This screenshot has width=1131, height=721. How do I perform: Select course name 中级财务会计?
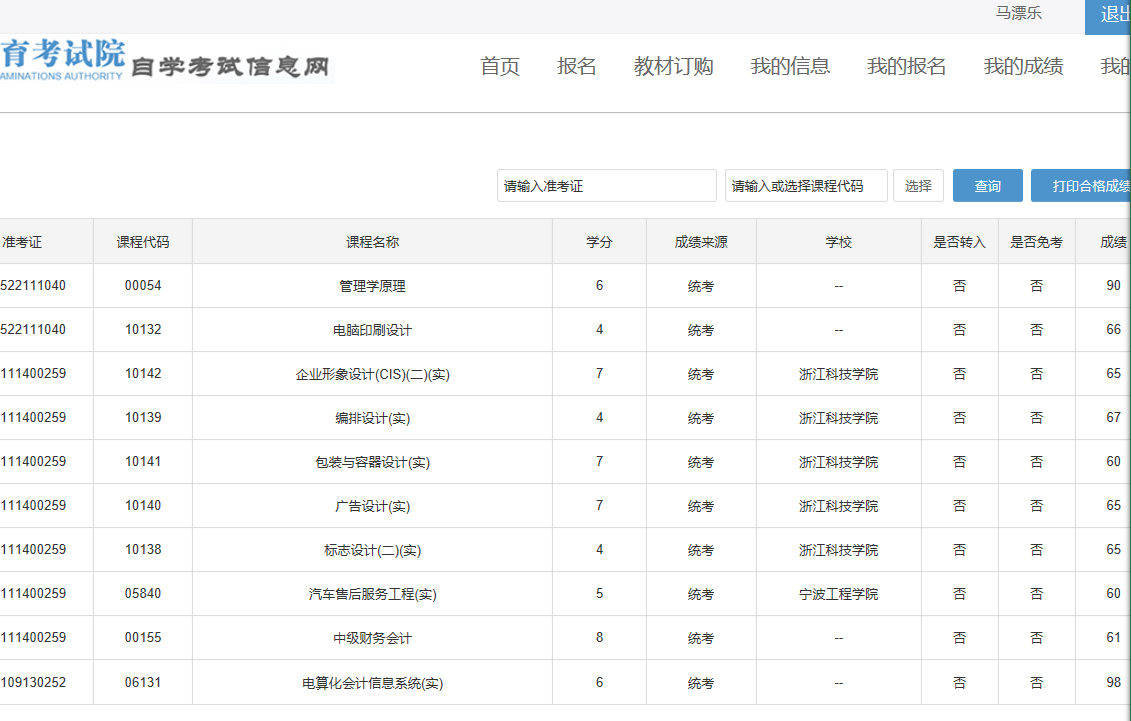372,638
